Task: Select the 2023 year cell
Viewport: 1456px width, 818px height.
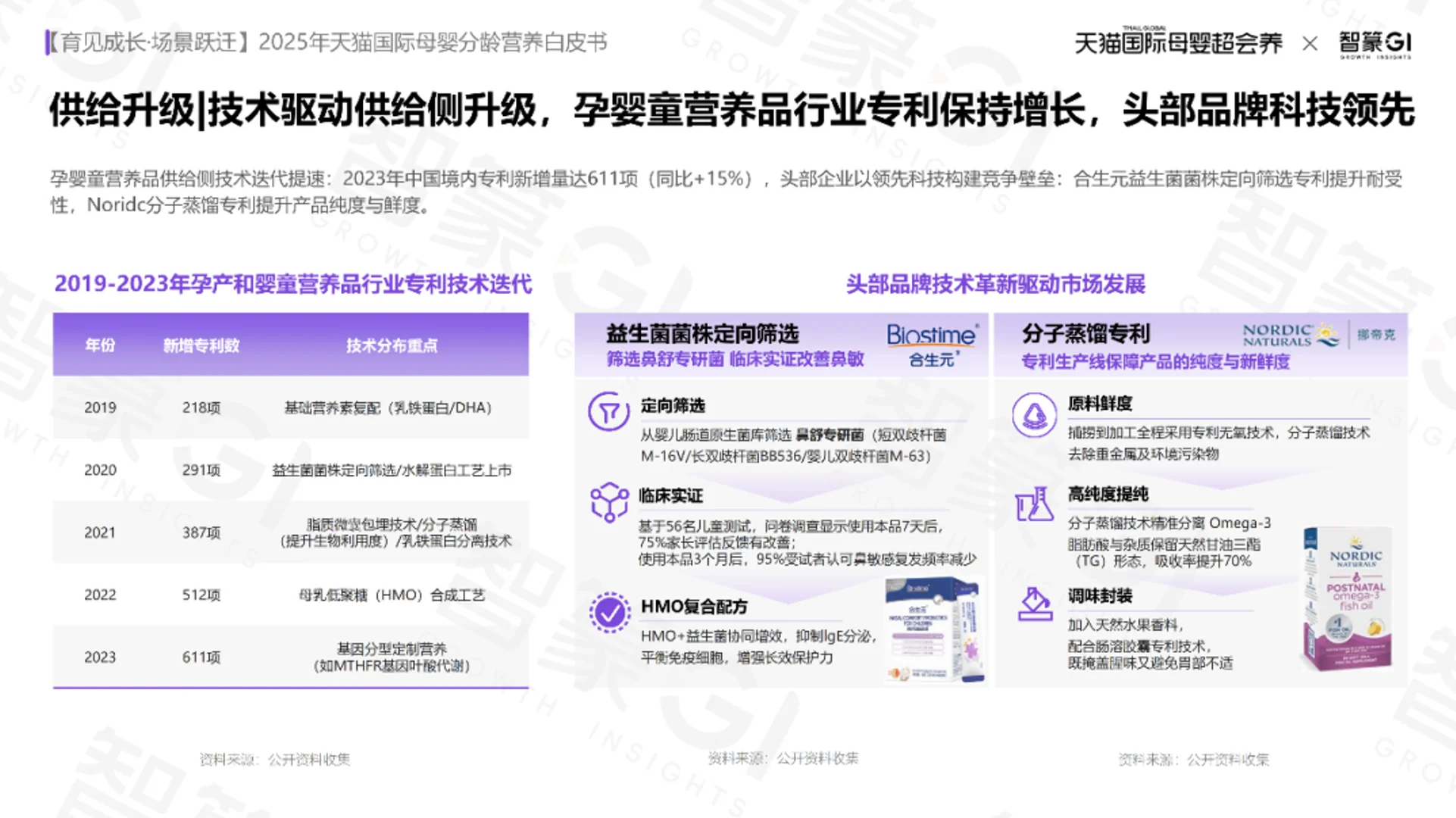Action: 100,657
